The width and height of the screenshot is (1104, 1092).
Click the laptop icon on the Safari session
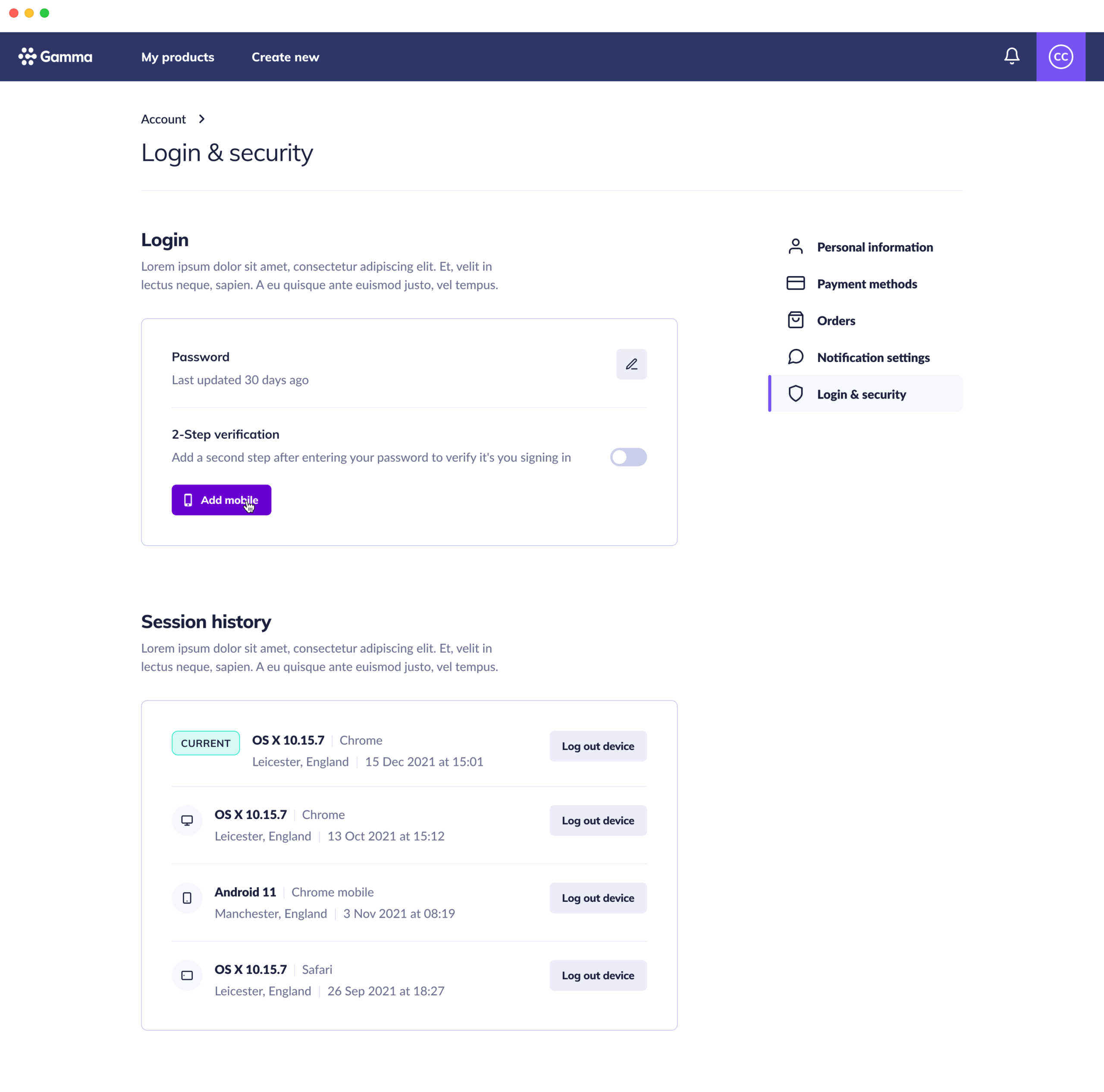pyautogui.click(x=187, y=976)
